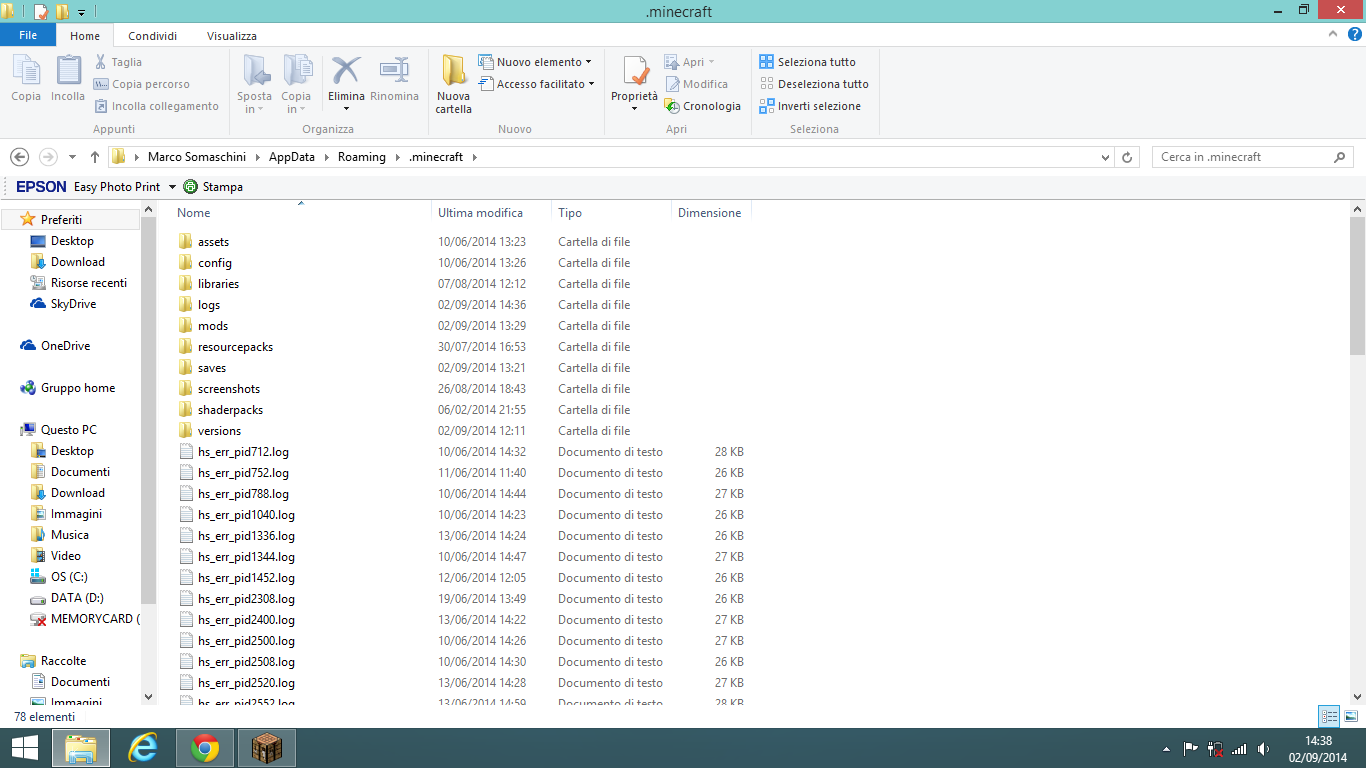The height and width of the screenshot is (768, 1366).
Task: Click the file list vertical scrollbar thumb
Action: click(x=1357, y=285)
